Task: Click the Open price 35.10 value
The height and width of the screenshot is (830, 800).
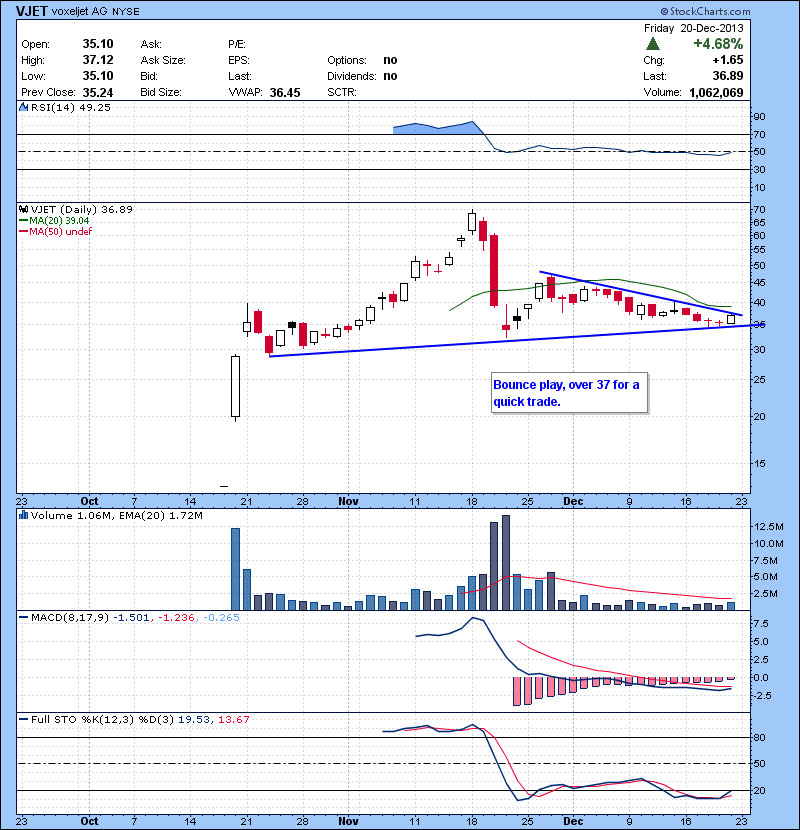Action: 98,44
